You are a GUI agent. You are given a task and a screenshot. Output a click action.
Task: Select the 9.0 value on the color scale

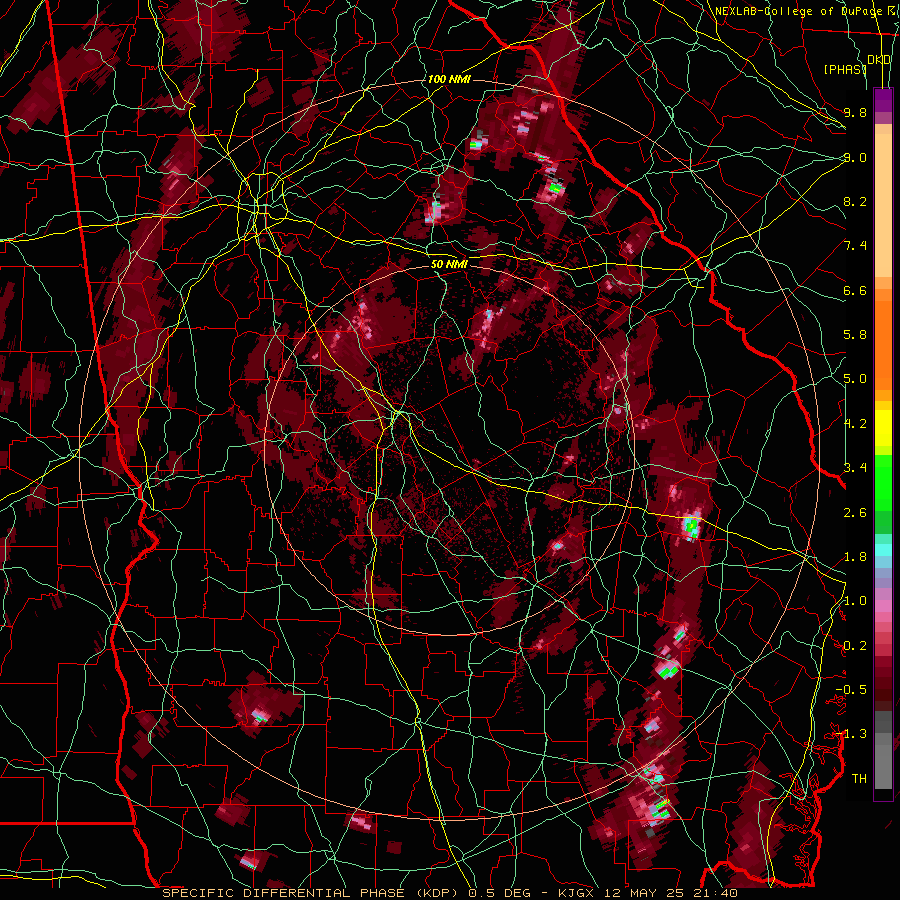pyautogui.click(x=855, y=157)
